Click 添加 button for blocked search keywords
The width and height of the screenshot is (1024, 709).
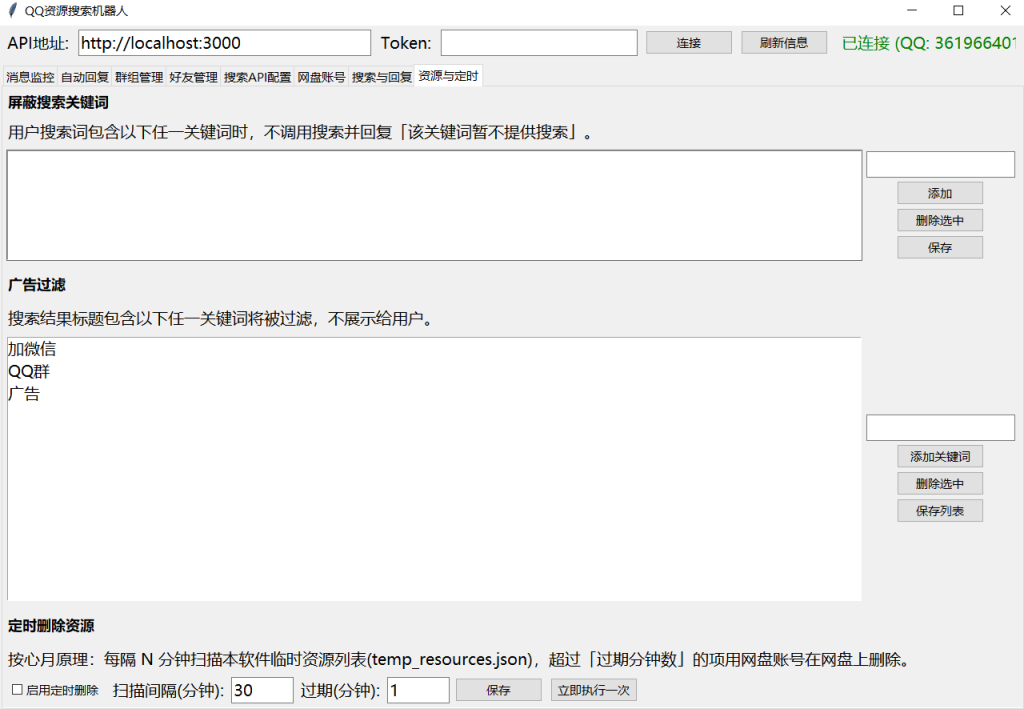click(x=940, y=193)
